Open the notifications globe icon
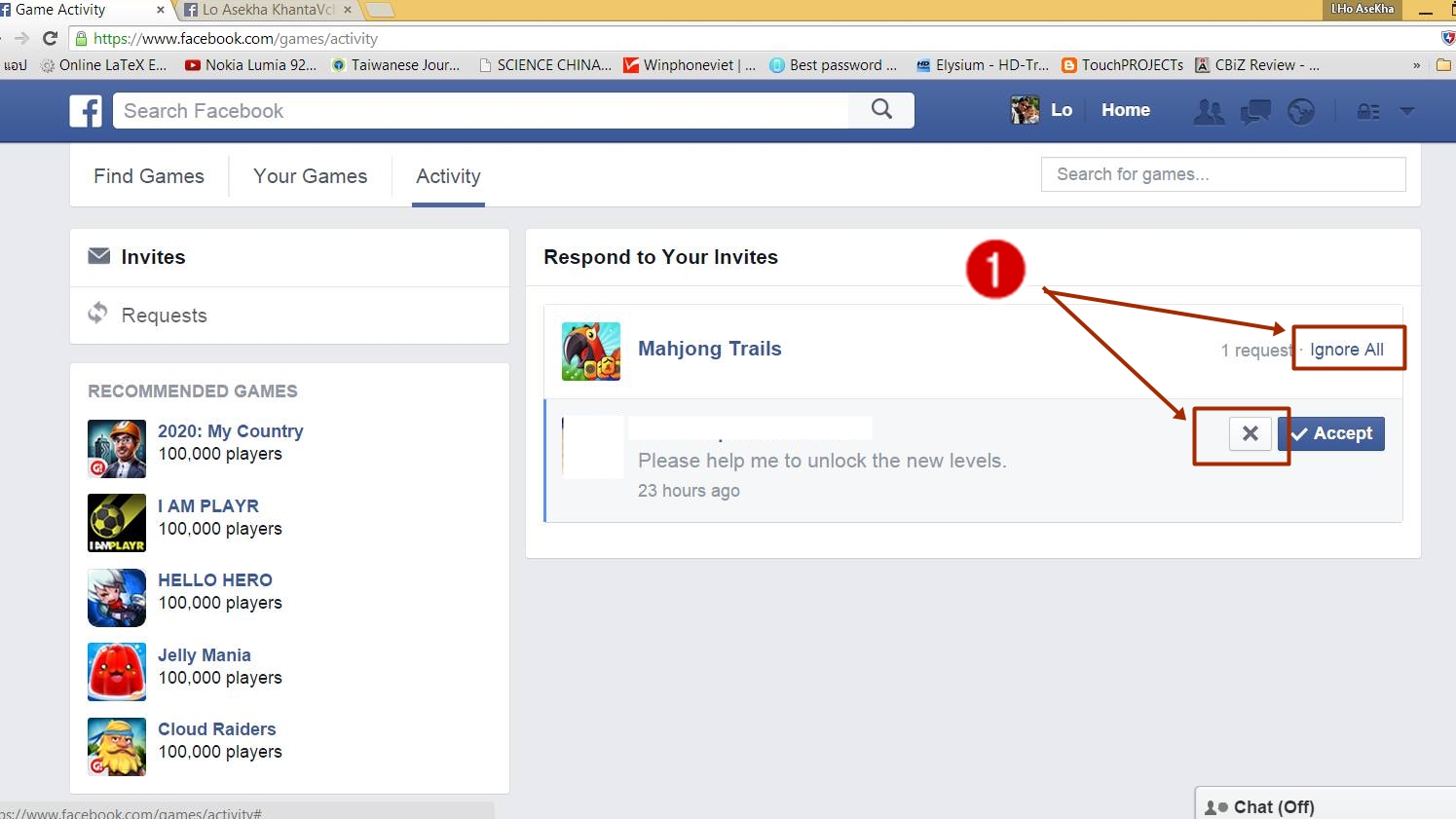This screenshot has width=1456, height=819. [1301, 111]
